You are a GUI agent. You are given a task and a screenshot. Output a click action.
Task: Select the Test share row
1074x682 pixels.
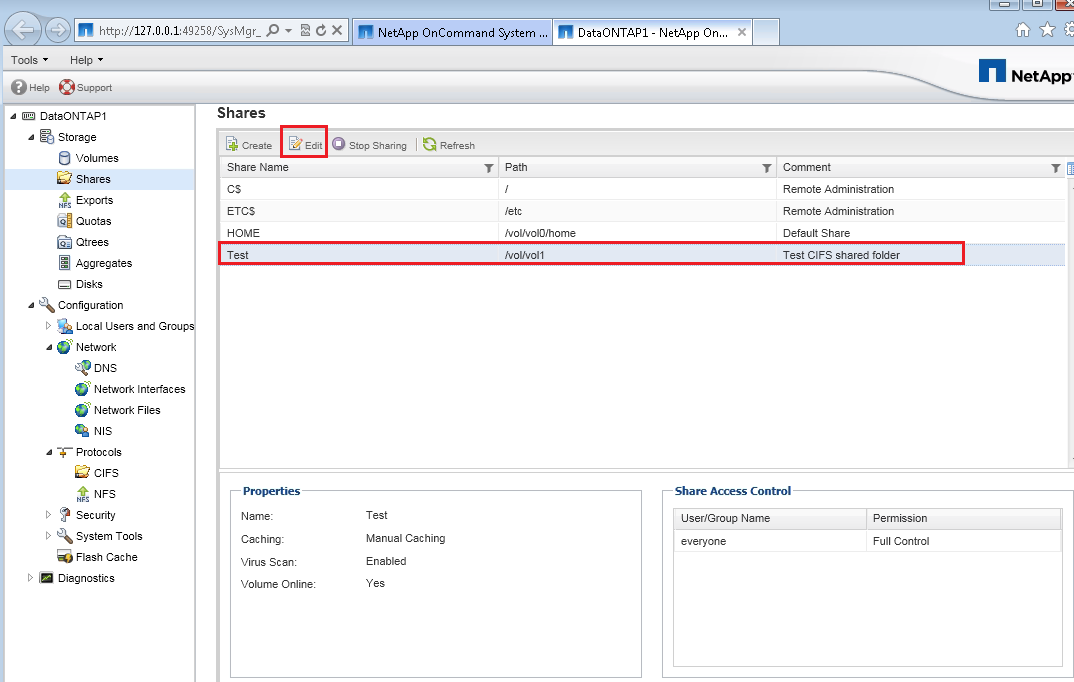click(x=400, y=254)
